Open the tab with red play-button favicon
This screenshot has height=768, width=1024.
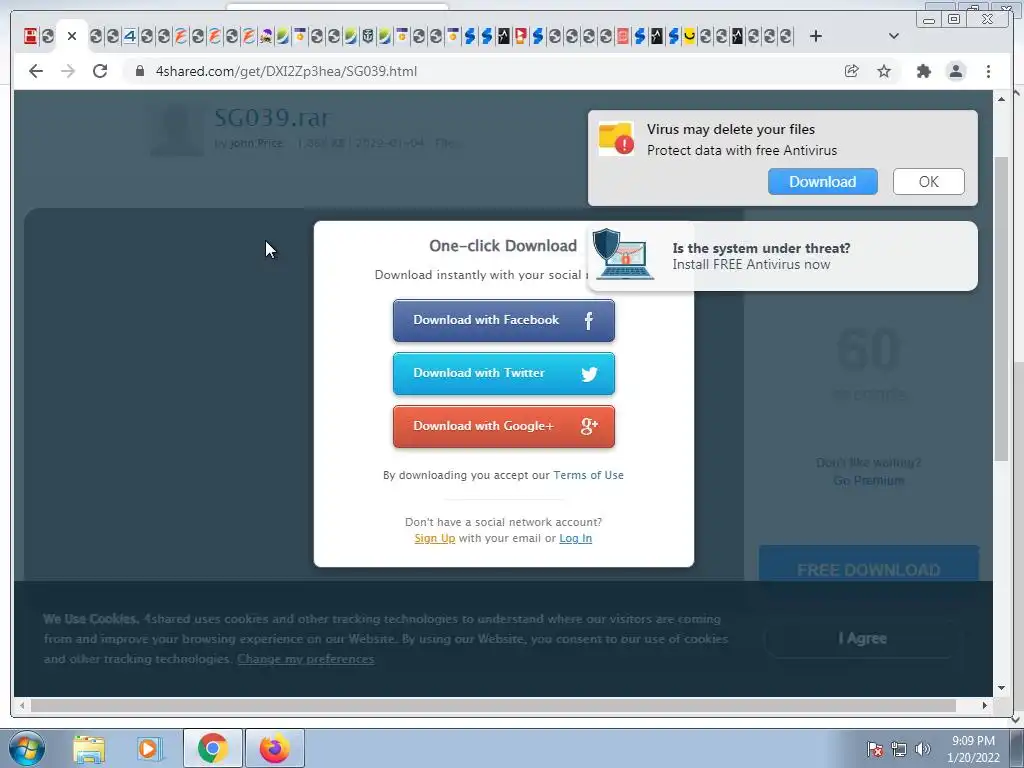pyautogui.click(x=520, y=36)
